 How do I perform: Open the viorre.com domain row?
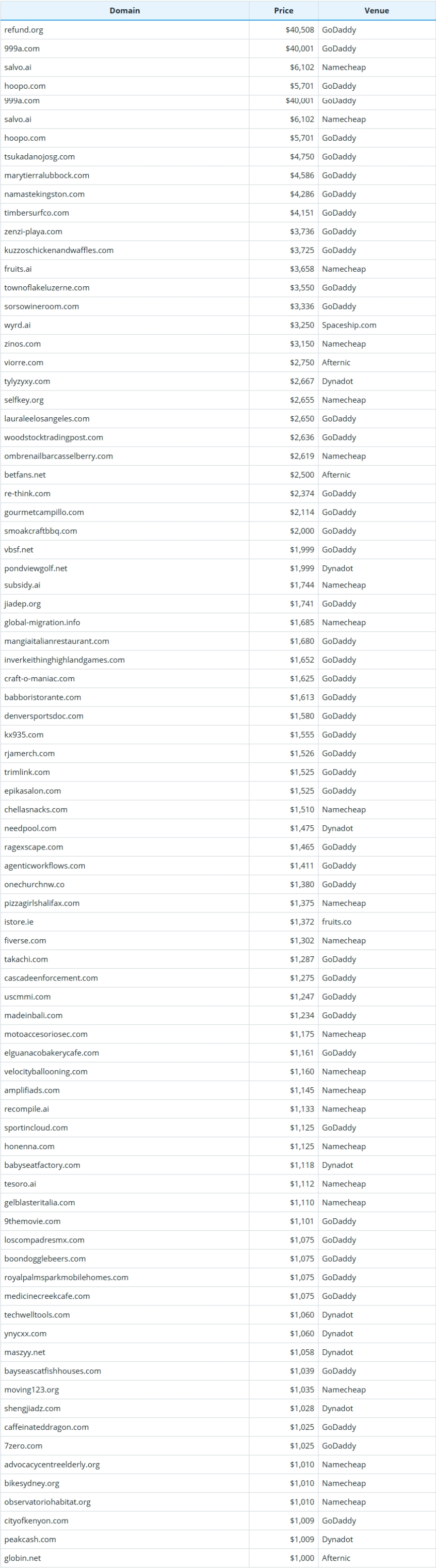tap(218, 362)
